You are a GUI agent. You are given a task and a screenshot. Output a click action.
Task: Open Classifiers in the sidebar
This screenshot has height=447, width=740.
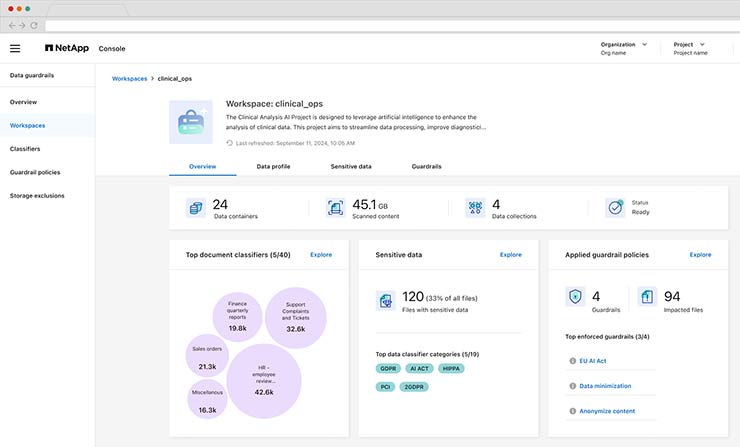pos(25,149)
